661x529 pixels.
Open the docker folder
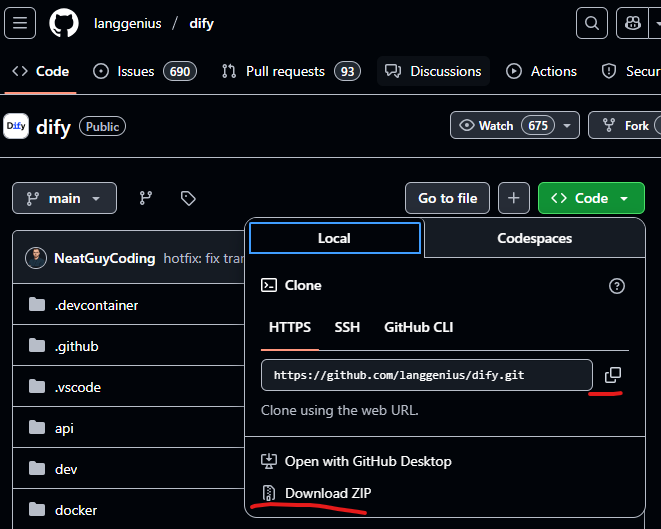[x=75, y=510]
